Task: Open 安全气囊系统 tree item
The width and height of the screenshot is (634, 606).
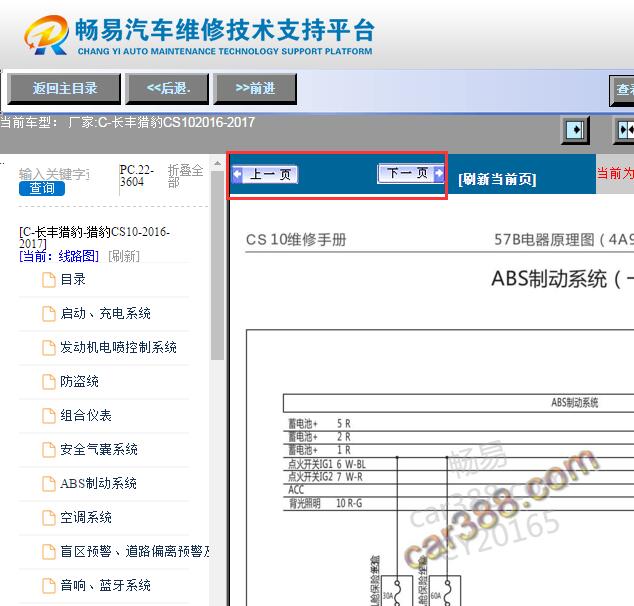Action: 99,449
